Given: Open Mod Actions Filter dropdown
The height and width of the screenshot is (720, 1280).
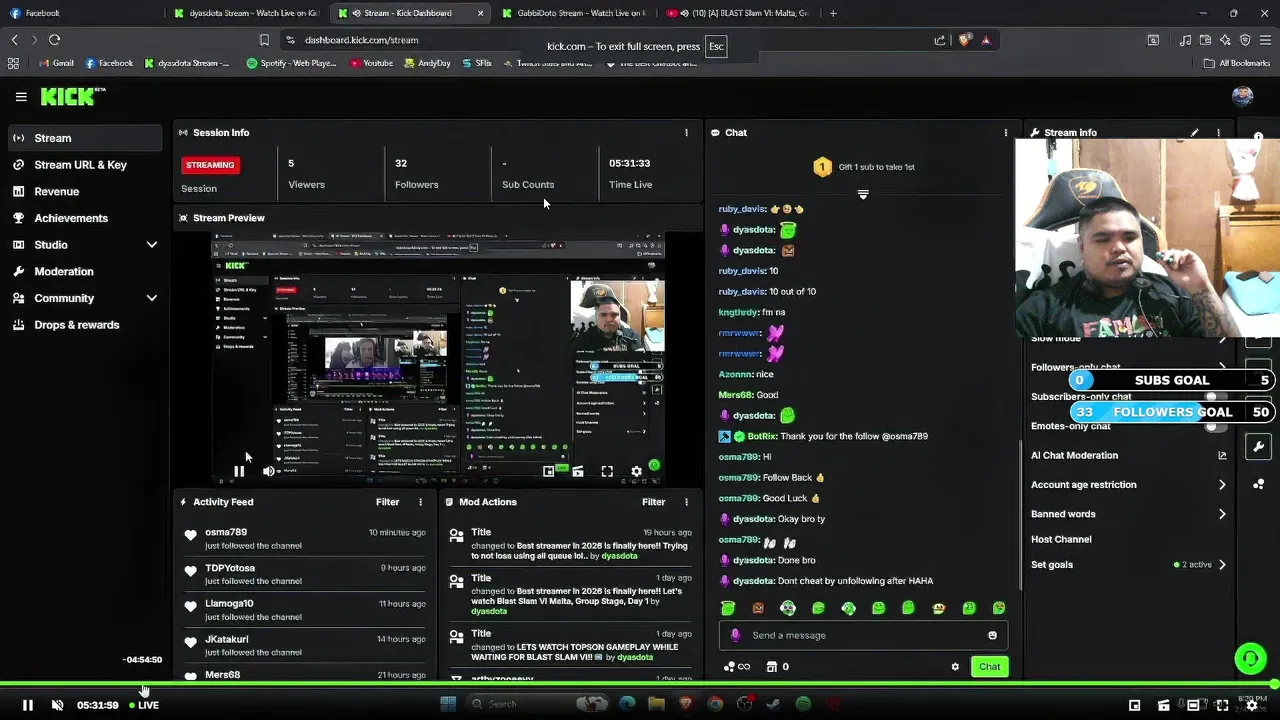Looking at the screenshot, I should coord(653,502).
